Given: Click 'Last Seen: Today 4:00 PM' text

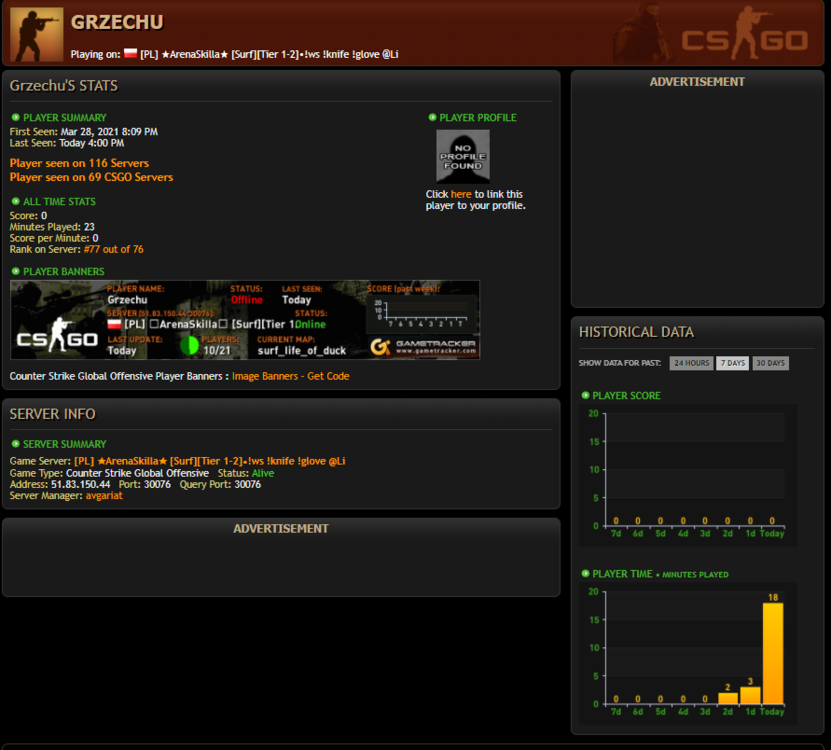Looking at the screenshot, I should [x=67, y=143].
